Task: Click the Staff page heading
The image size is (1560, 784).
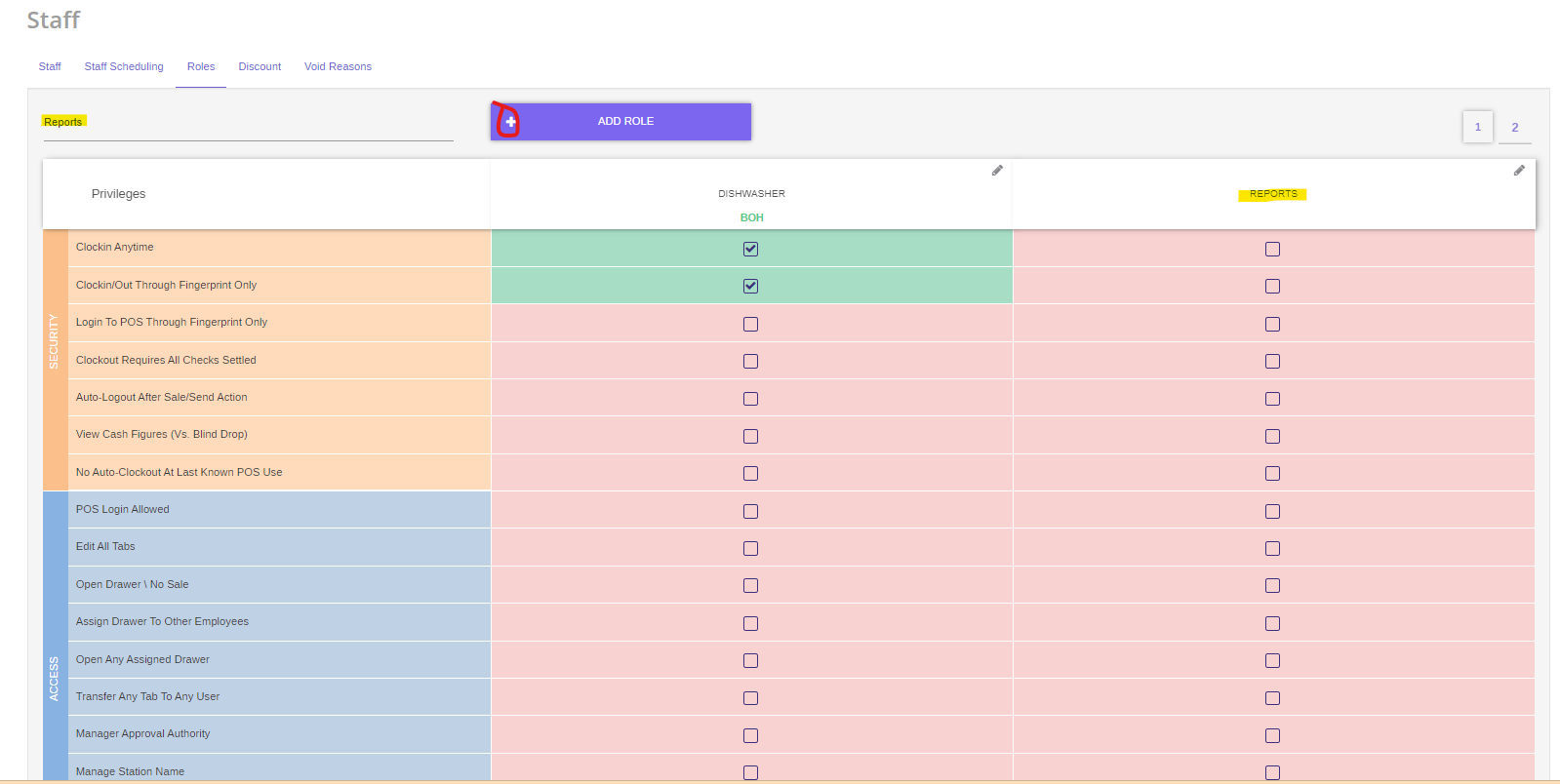Action: (x=54, y=20)
